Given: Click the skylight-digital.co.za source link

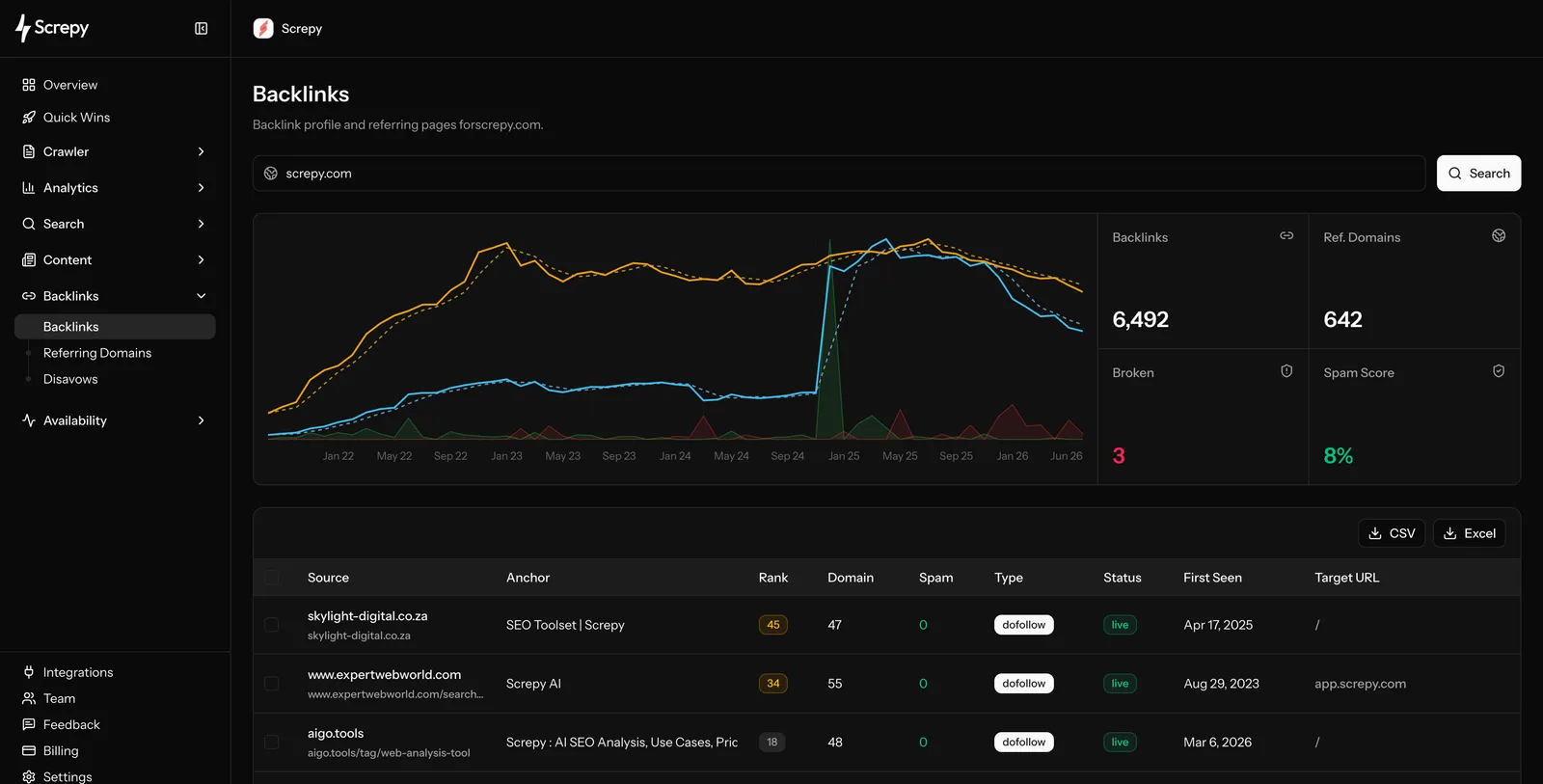Looking at the screenshot, I should (x=367, y=616).
